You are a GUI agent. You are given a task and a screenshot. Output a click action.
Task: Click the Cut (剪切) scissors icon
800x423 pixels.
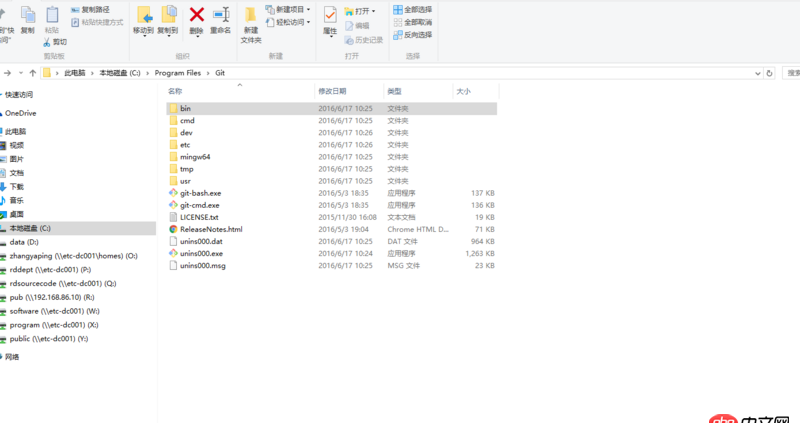pyautogui.click(x=47, y=42)
